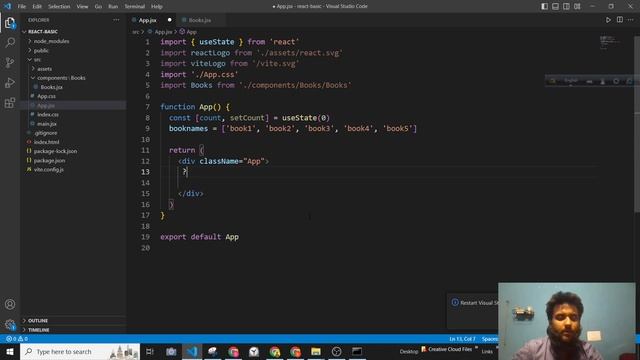Open the Edit menu
This screenshot has width=640, height=360.
coord(37,6)
